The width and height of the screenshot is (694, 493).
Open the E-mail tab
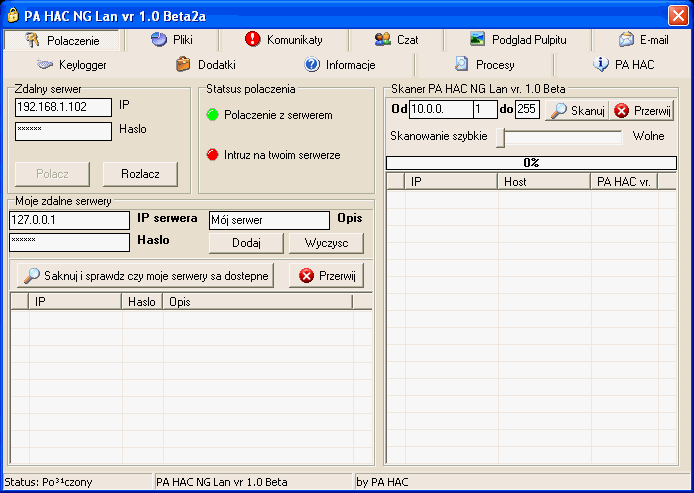tap(642, 40)
